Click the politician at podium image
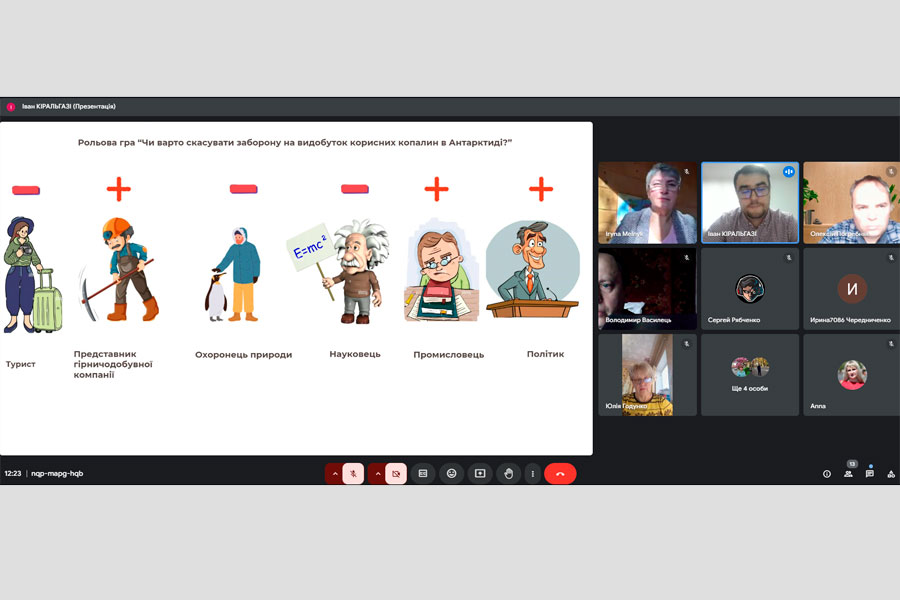The width and height of the screenshot is (900, 600). pyautogui.click(x=533, y=269)
